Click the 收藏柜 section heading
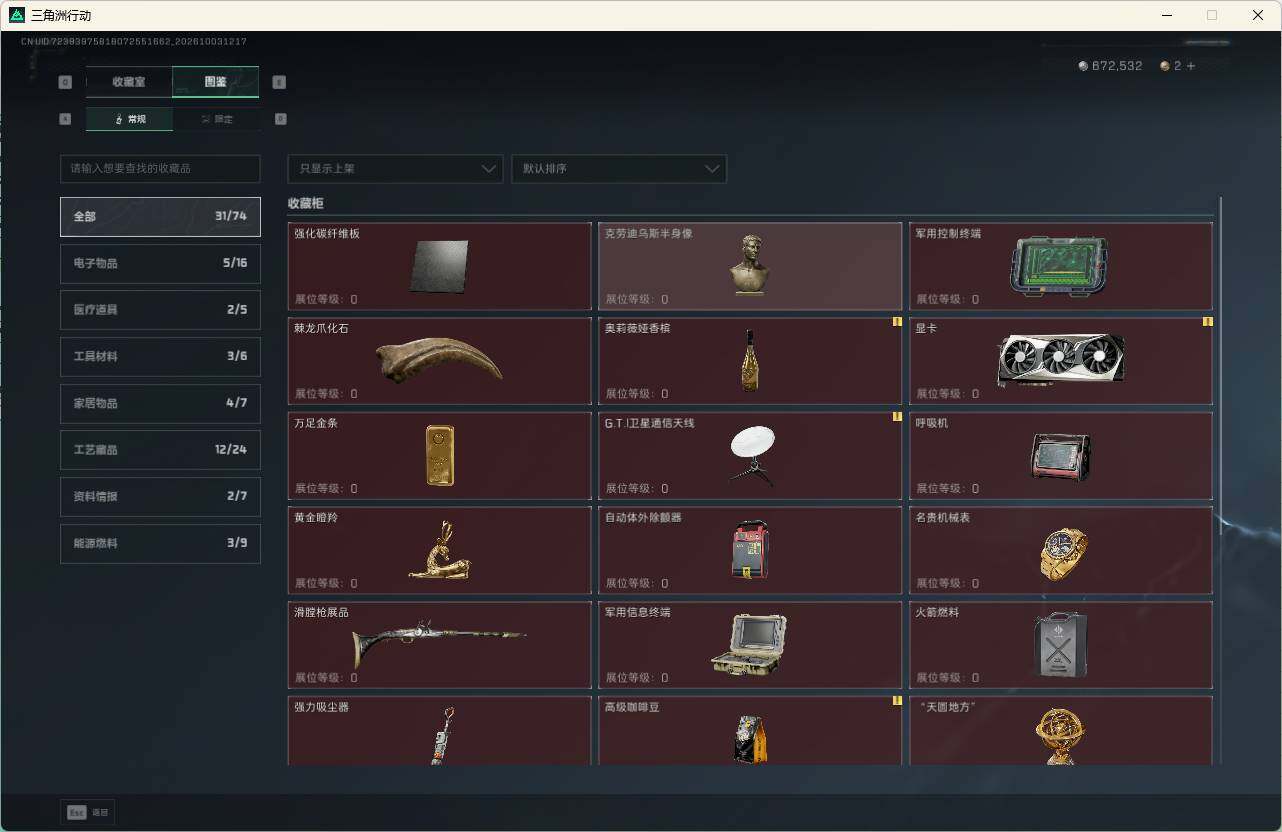 click(x=306, y=203)
